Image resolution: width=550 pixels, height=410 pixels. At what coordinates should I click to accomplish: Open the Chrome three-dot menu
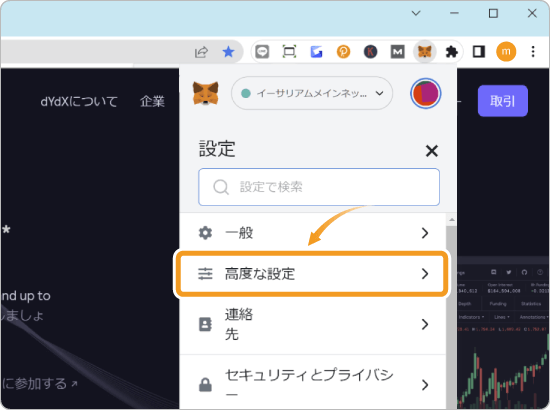(533, 52)
